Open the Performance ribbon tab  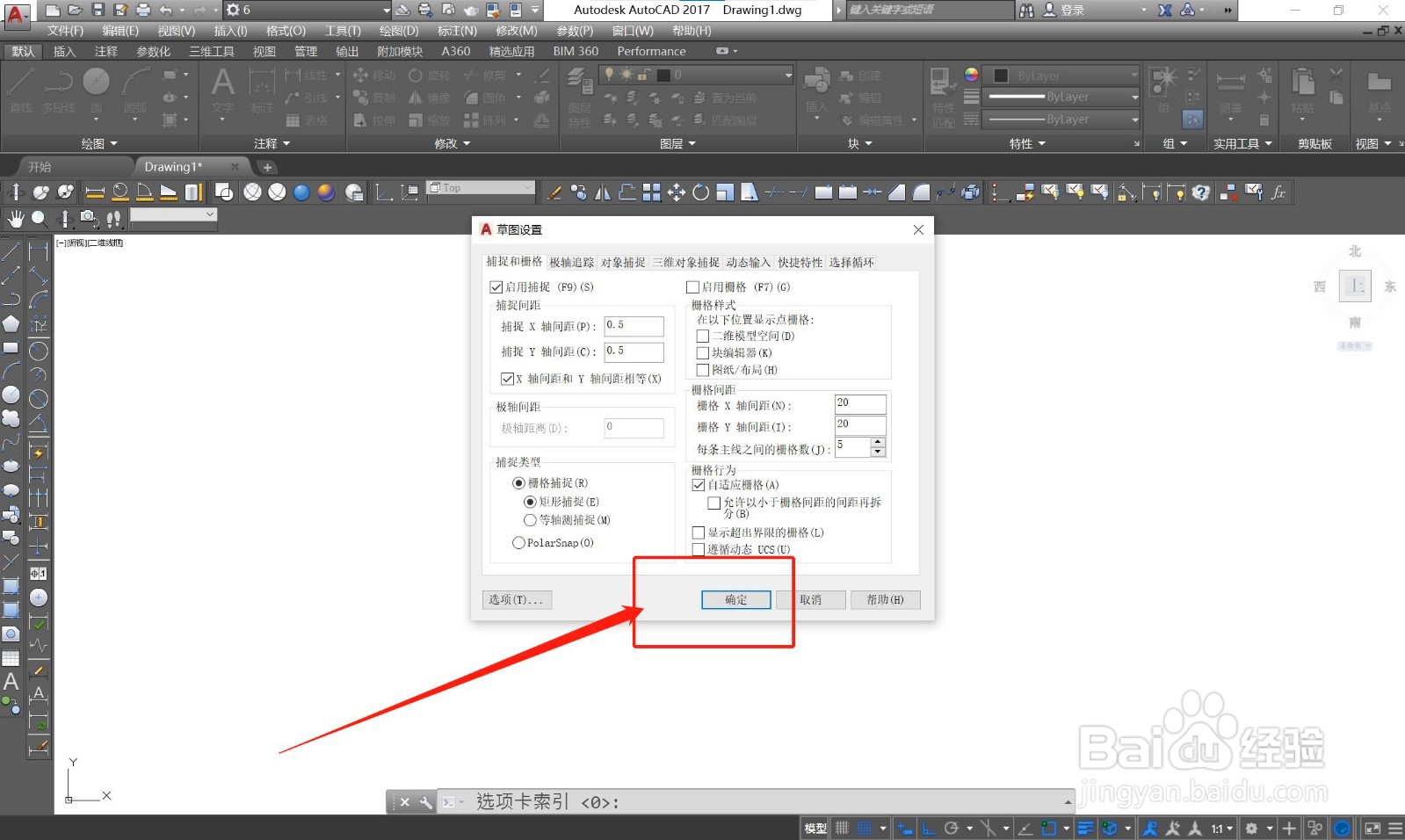[651, 51]
